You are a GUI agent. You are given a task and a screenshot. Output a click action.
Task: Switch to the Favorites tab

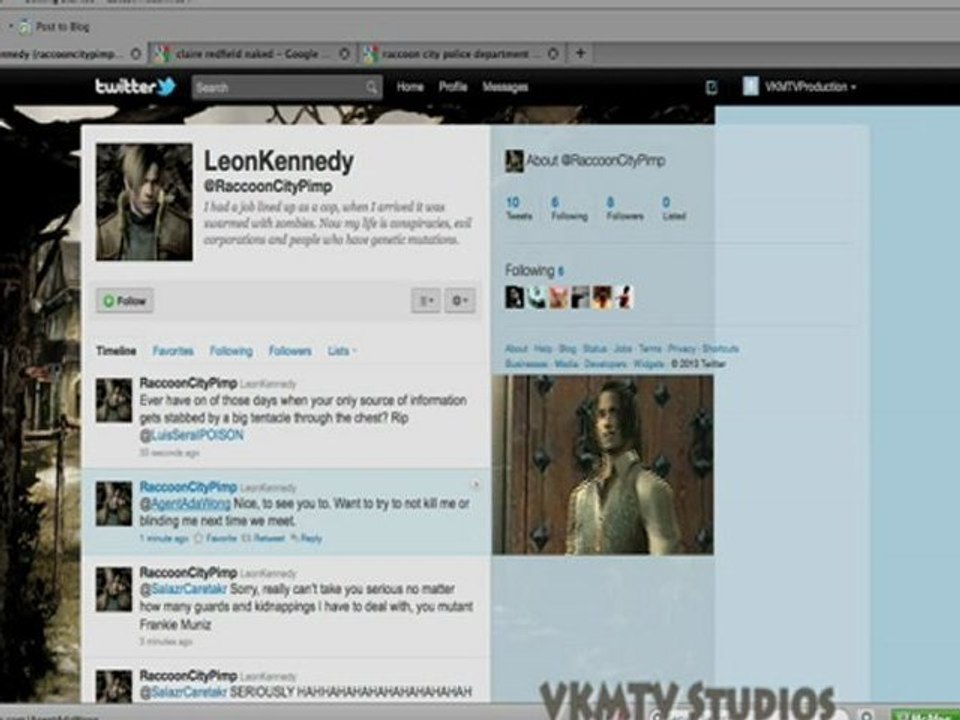point(173,351)
